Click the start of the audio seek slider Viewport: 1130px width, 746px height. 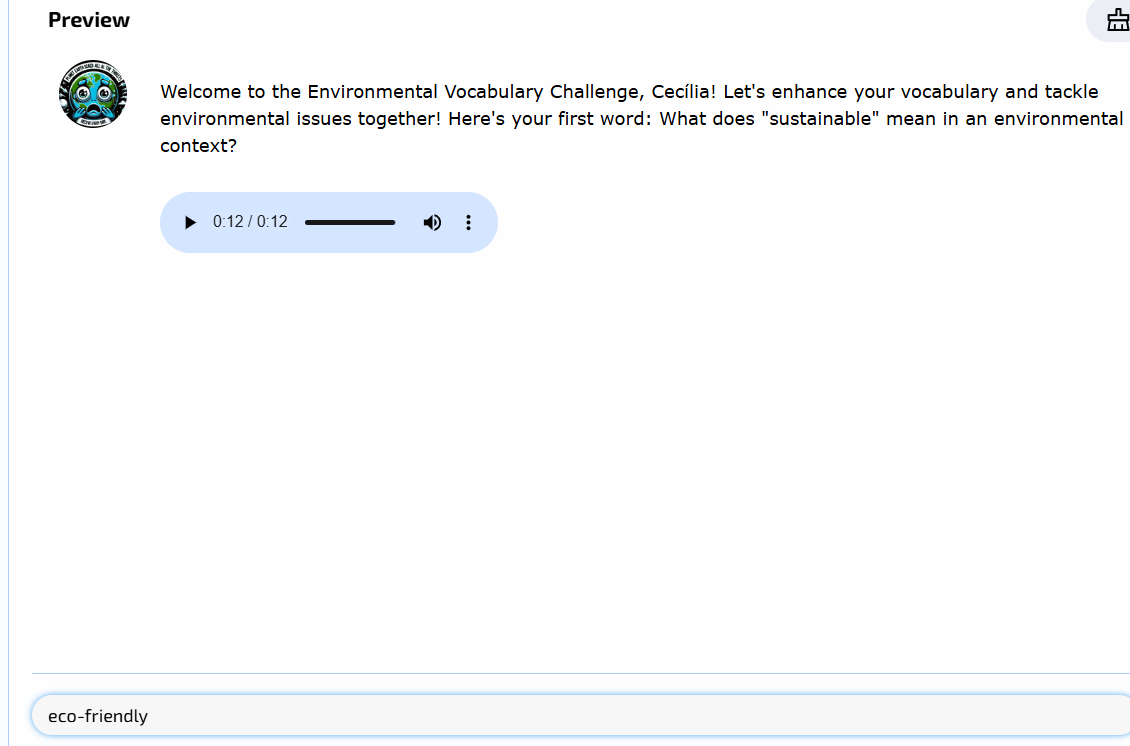tap(307, 223)
